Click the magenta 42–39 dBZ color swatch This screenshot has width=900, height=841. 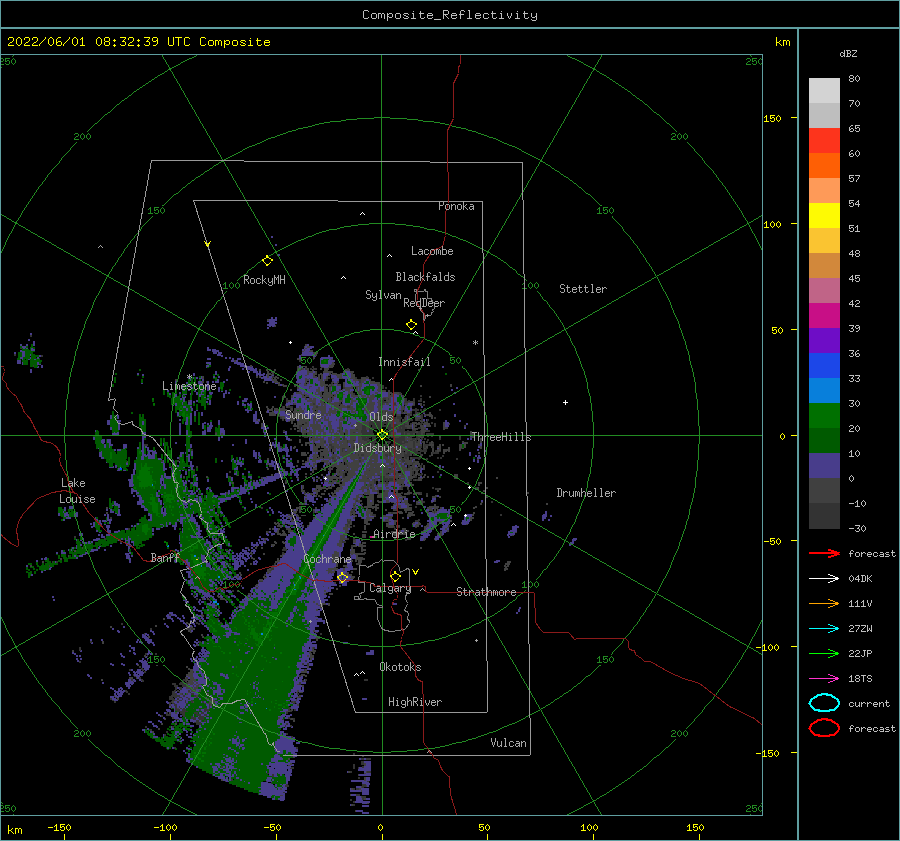pos(824,316)
